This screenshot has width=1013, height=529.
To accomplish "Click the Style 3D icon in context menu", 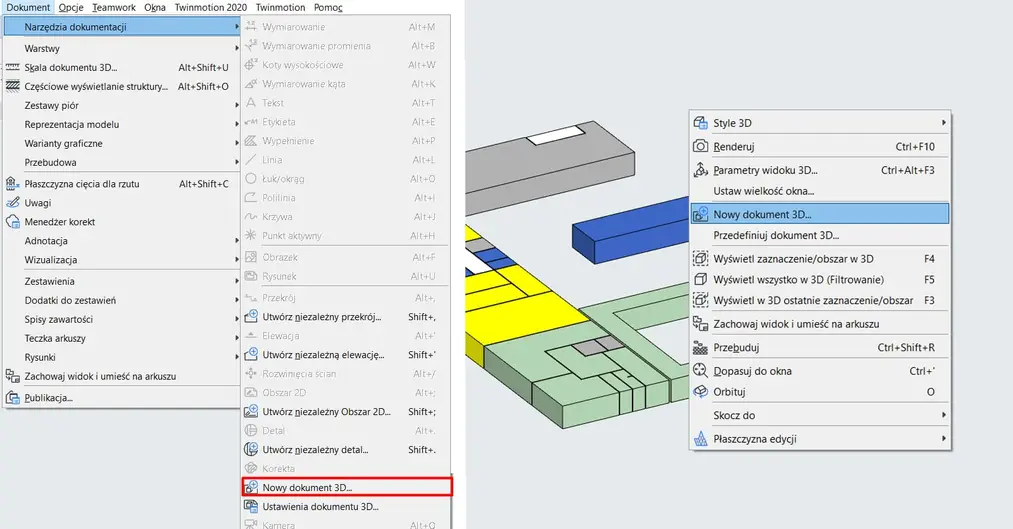I will click(700, 123).
